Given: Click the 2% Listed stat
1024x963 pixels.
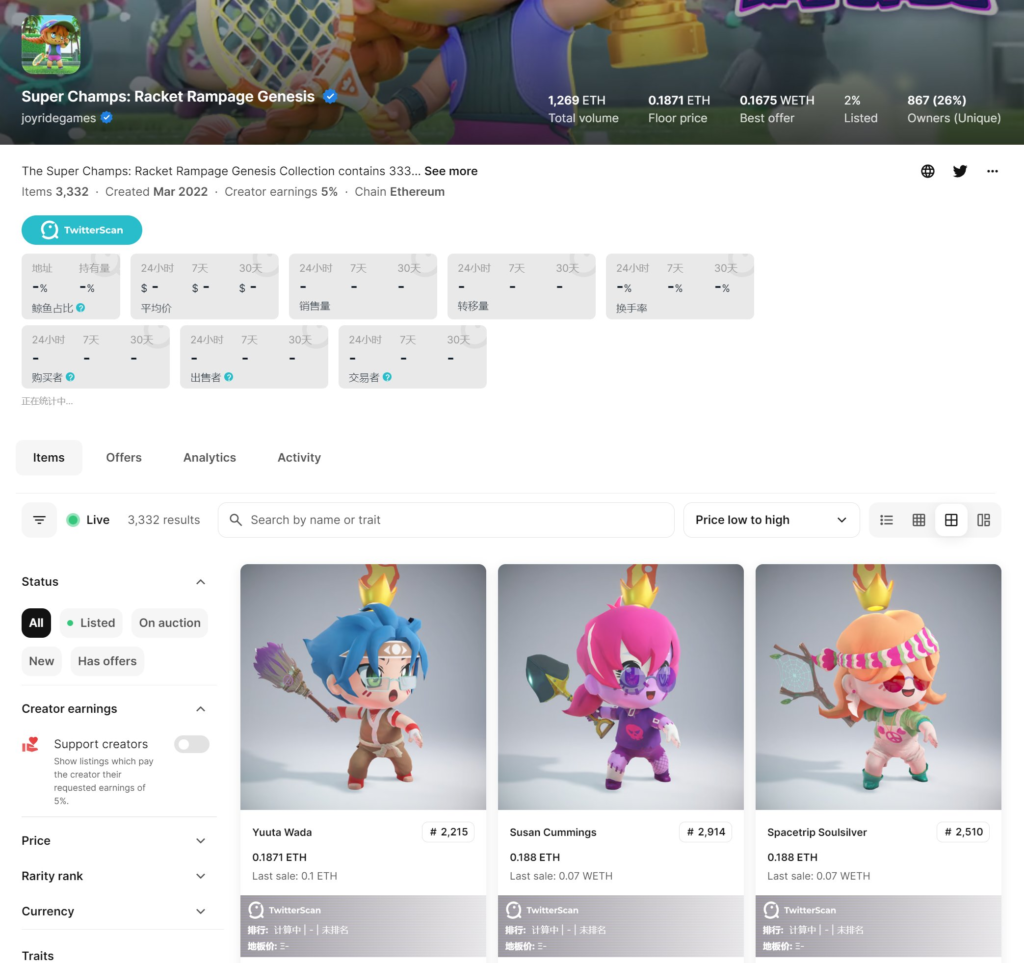Looking at the screenshot, I should pyautogui.click(x=861, y=109).
